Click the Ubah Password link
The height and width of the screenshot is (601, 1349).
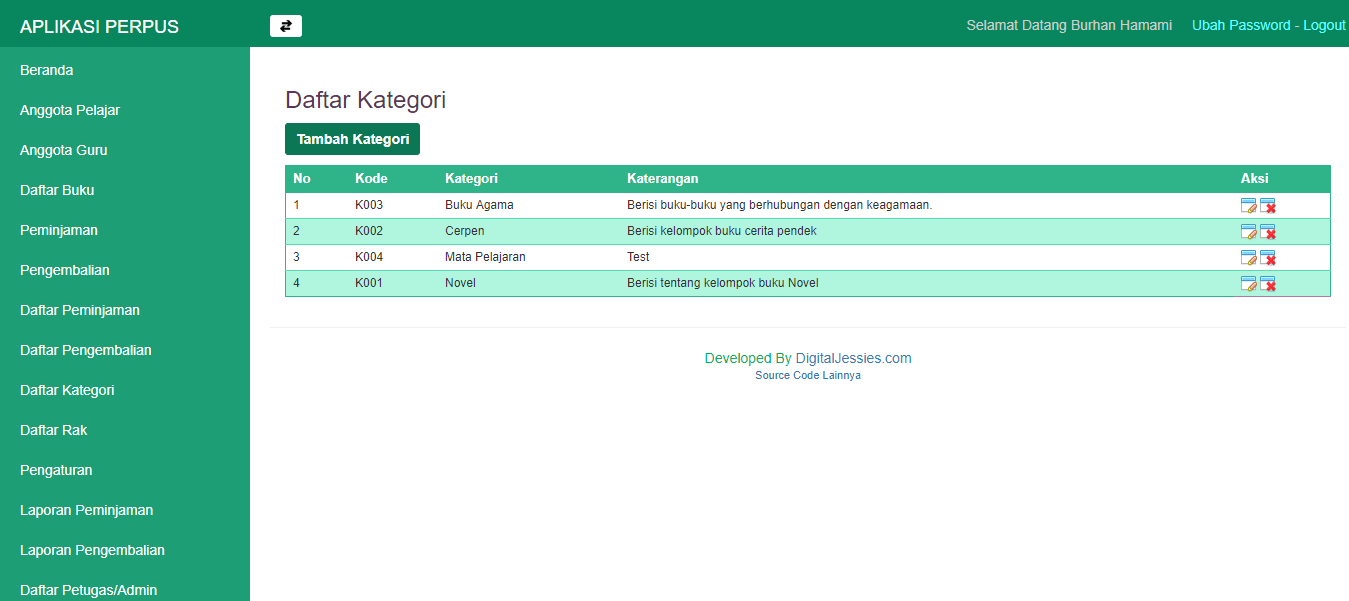click(x=1241, y=25)
